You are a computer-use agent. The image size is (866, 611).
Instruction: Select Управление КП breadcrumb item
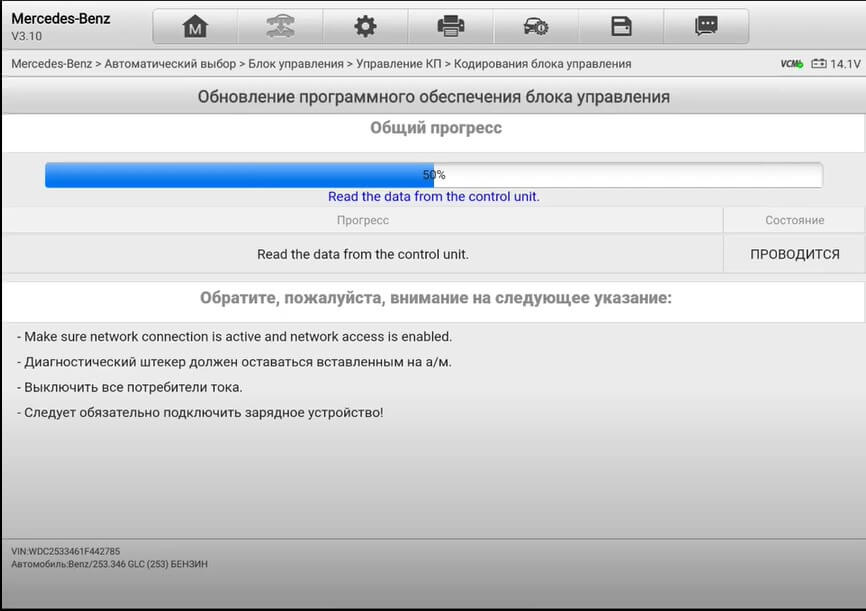[399, 64]
